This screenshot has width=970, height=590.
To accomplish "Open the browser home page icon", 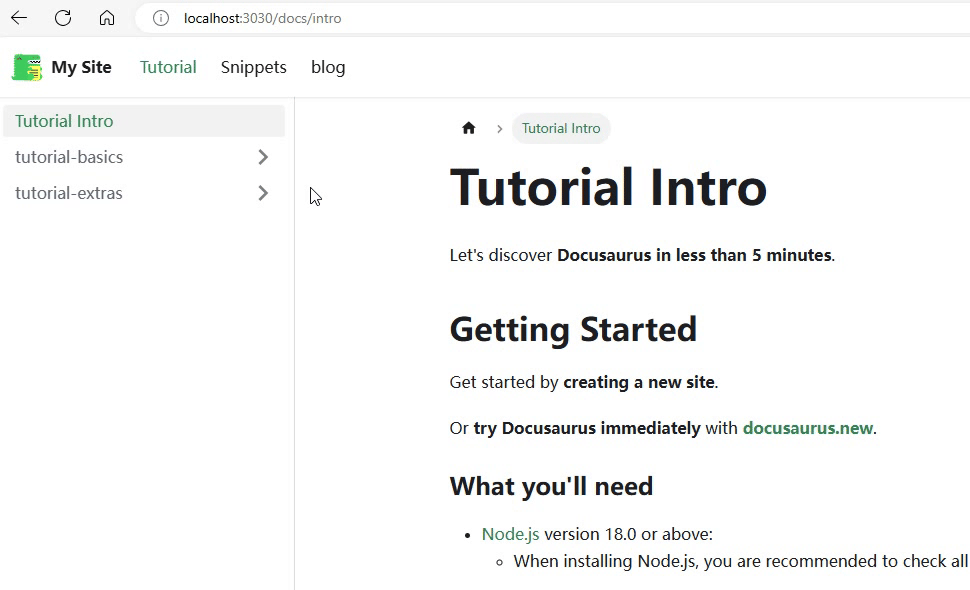I will 107,18.
